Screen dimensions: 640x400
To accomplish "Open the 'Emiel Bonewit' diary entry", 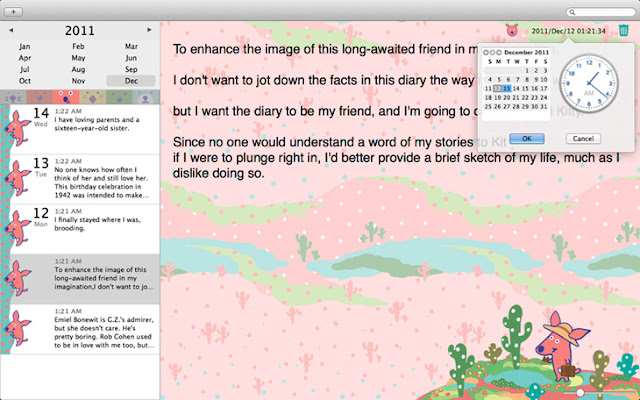I will [x=80, y=329].
